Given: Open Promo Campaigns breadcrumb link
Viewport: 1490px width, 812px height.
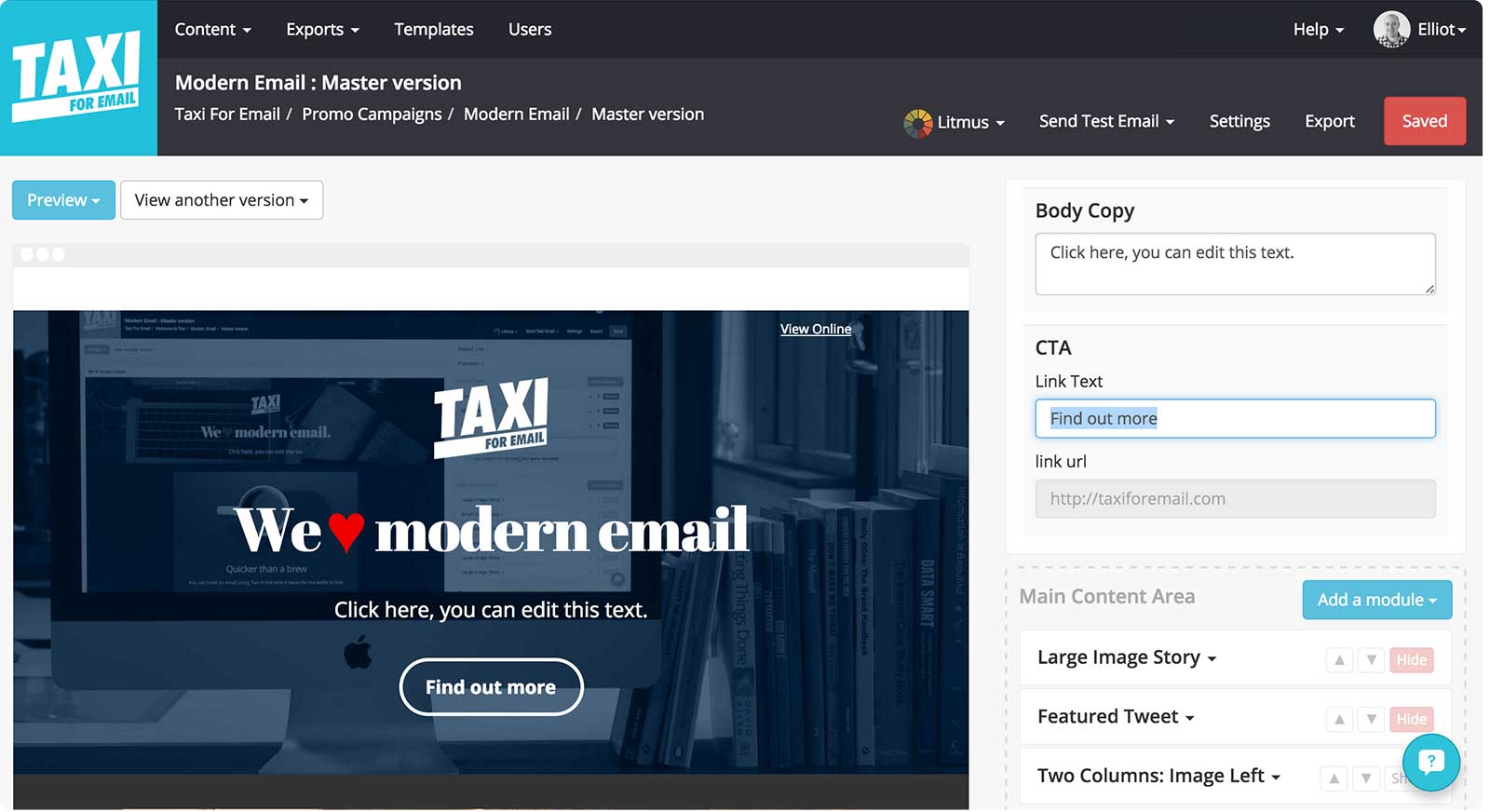Looking at the screenshot, I should point(372,115).
